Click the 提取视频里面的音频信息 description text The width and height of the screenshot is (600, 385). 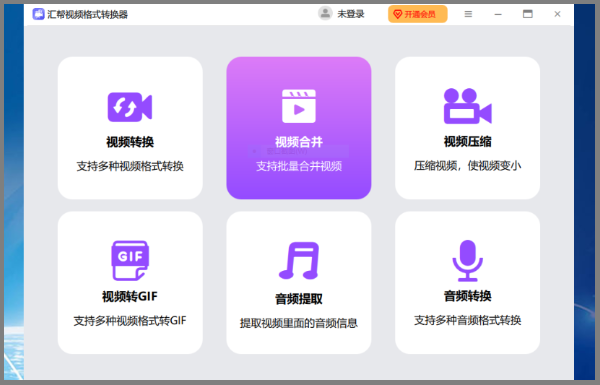click(299, 323)
